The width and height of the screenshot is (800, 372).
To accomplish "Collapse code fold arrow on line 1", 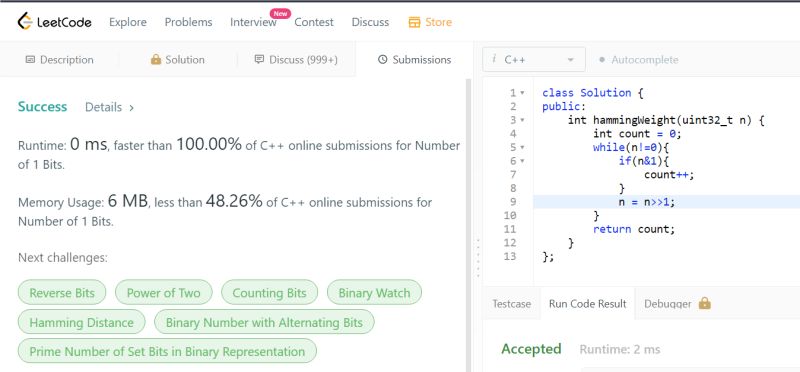I will pyautogui.click(x=522, y=93).
